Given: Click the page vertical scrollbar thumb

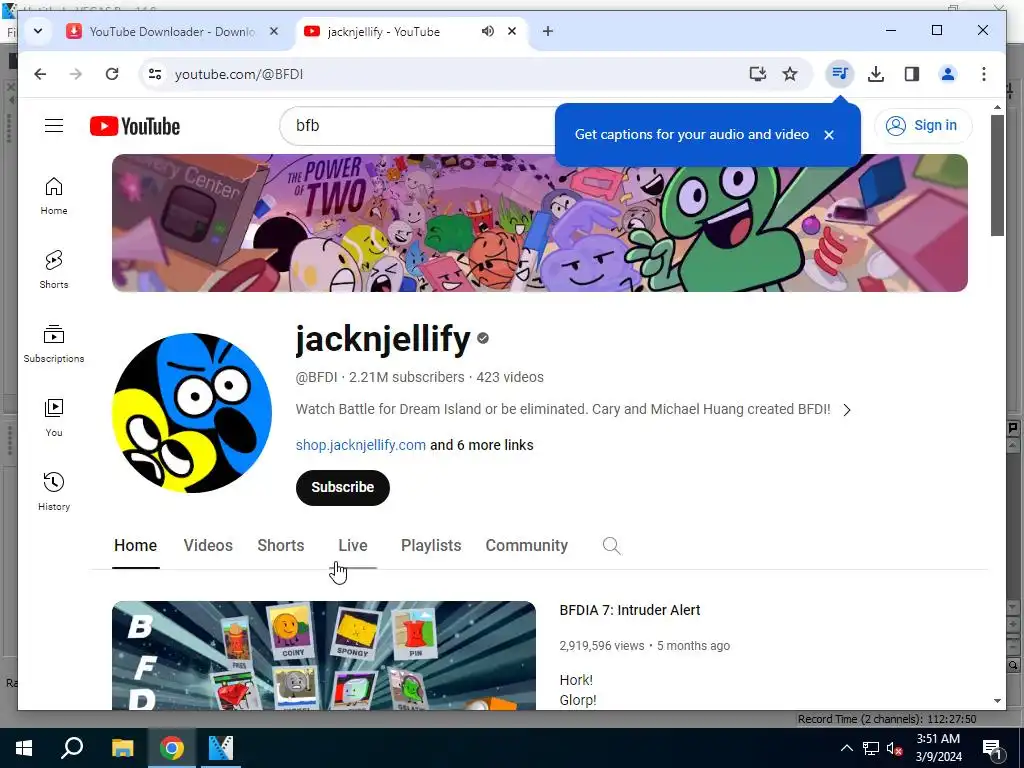Looking at the screenshot, I should 997,175.
